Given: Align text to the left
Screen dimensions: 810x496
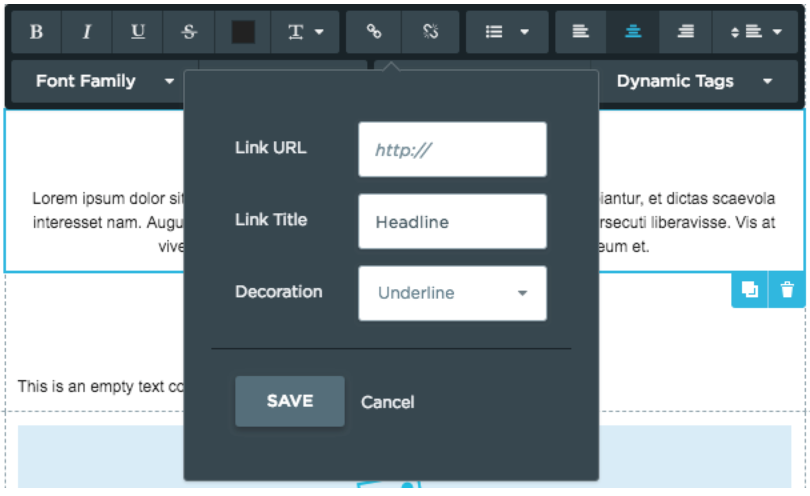Looking at the screenshot, I should 580,32.
